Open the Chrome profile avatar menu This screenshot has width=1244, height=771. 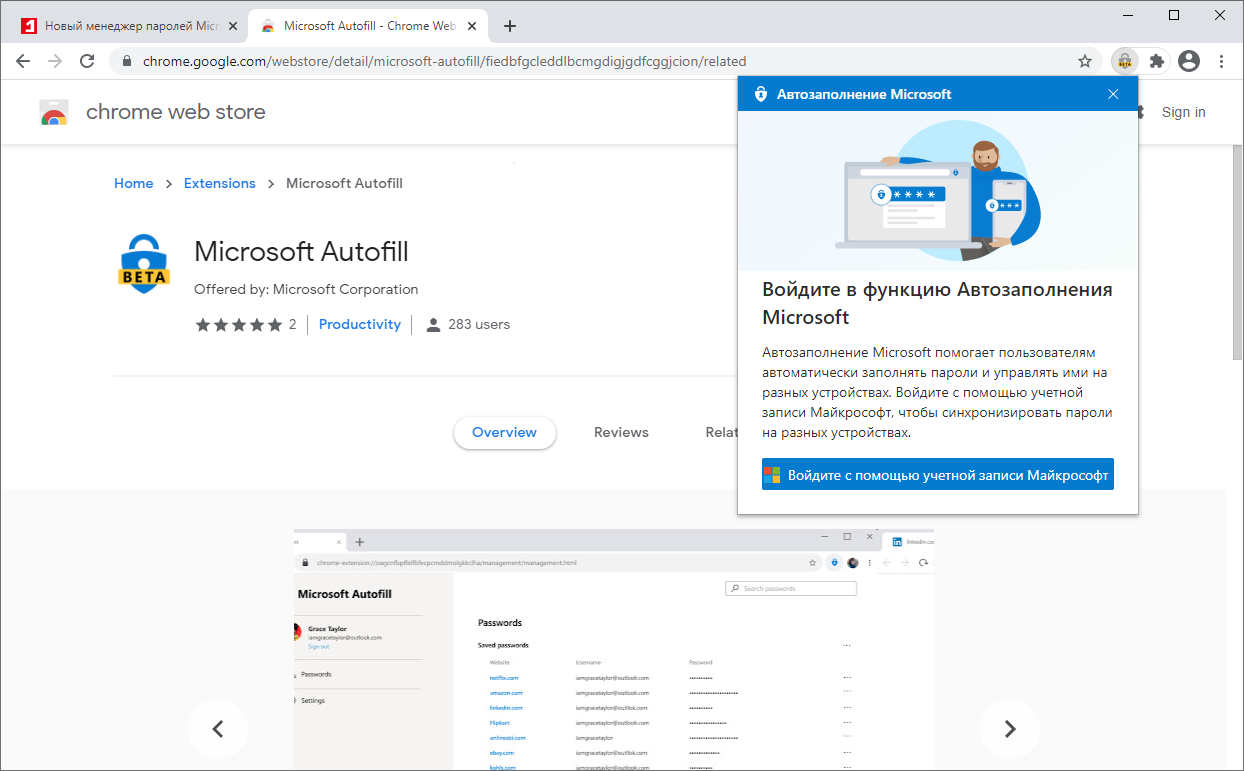pos(1189,61)
